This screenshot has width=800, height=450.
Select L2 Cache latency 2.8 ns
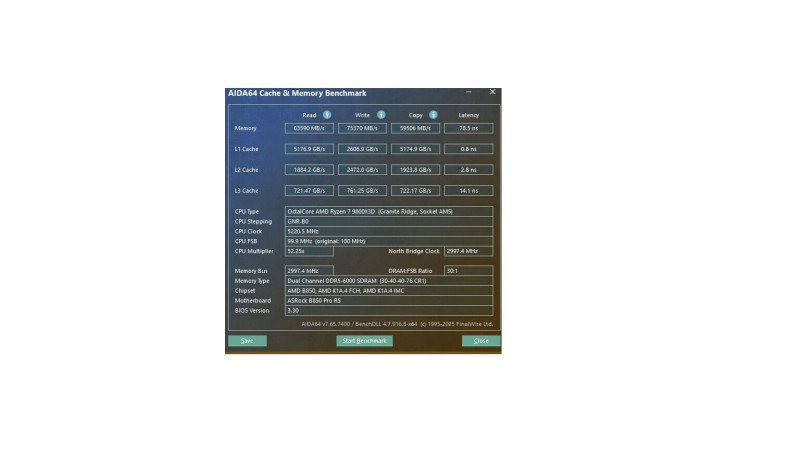[x=468, y=170]
